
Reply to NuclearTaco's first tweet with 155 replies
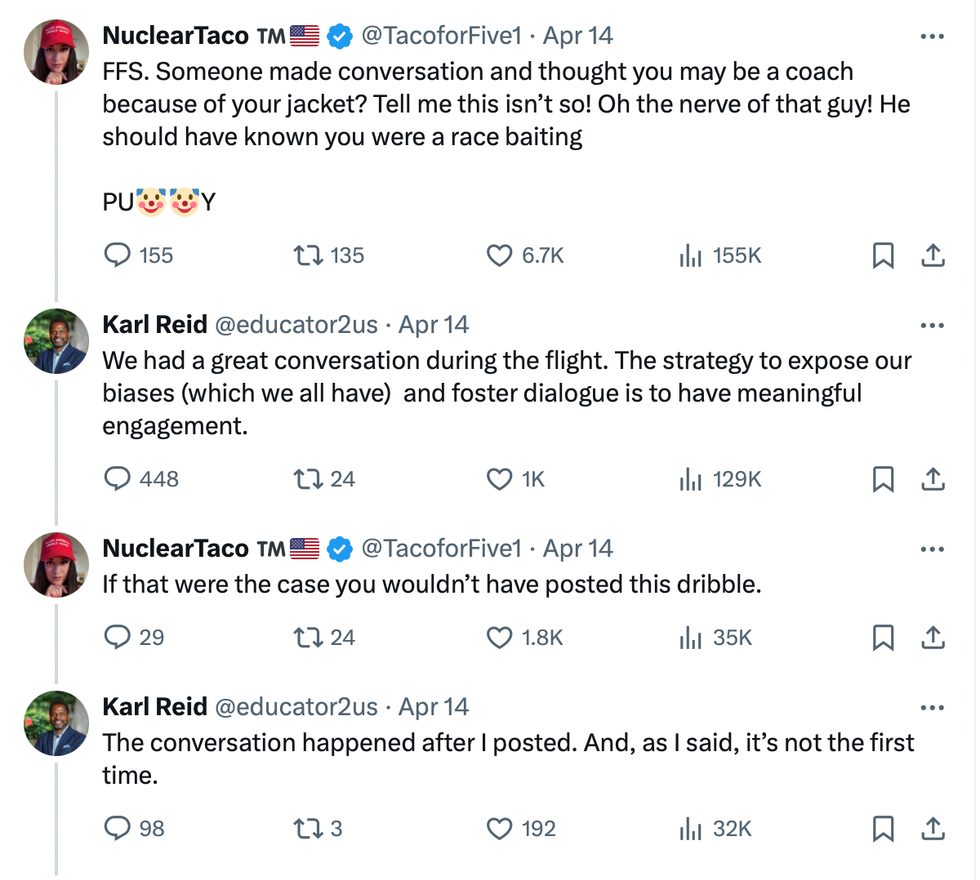click(x=119, y=256)
